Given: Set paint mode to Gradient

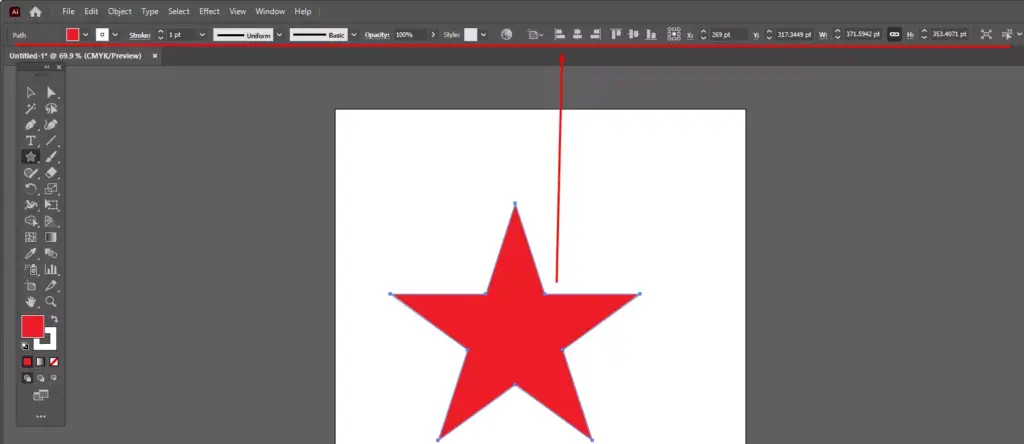Looking at the screenshot, I should pyautogui.click(x=40, y=362).
